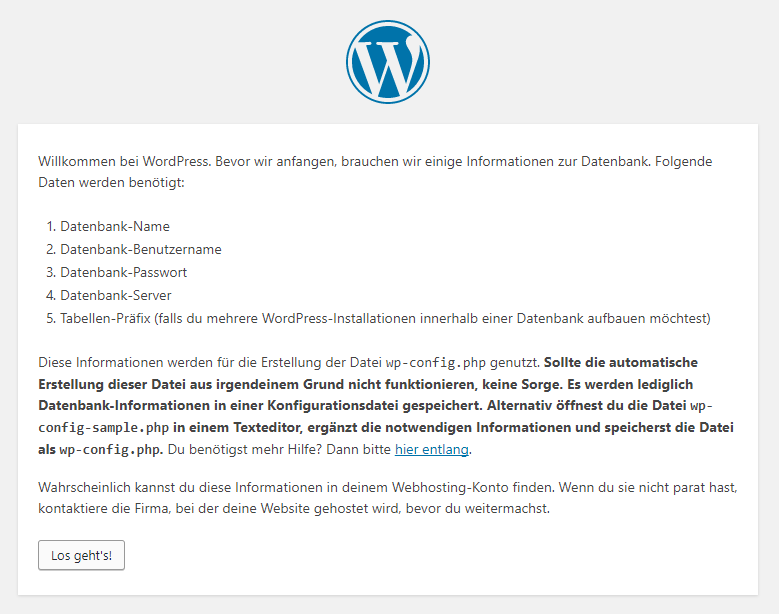
Task: Click the WordPress logo at the top
Action: [x=388, y=62]
